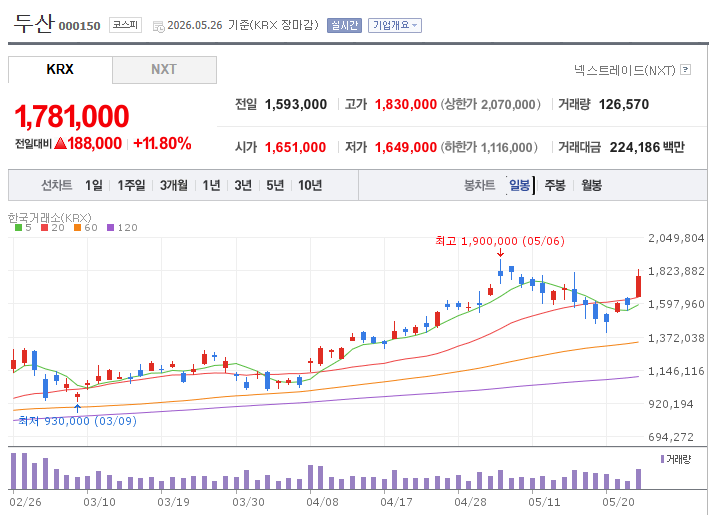Click the 거래대금 value 224,186 백만
709x515 pixels.
coord(647,147)
